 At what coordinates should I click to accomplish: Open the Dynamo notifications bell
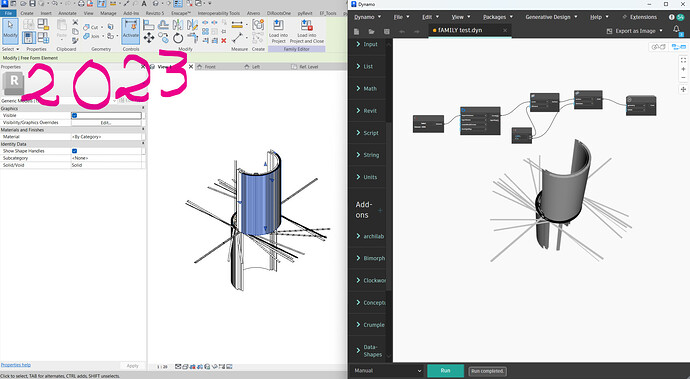click(677, 29)
